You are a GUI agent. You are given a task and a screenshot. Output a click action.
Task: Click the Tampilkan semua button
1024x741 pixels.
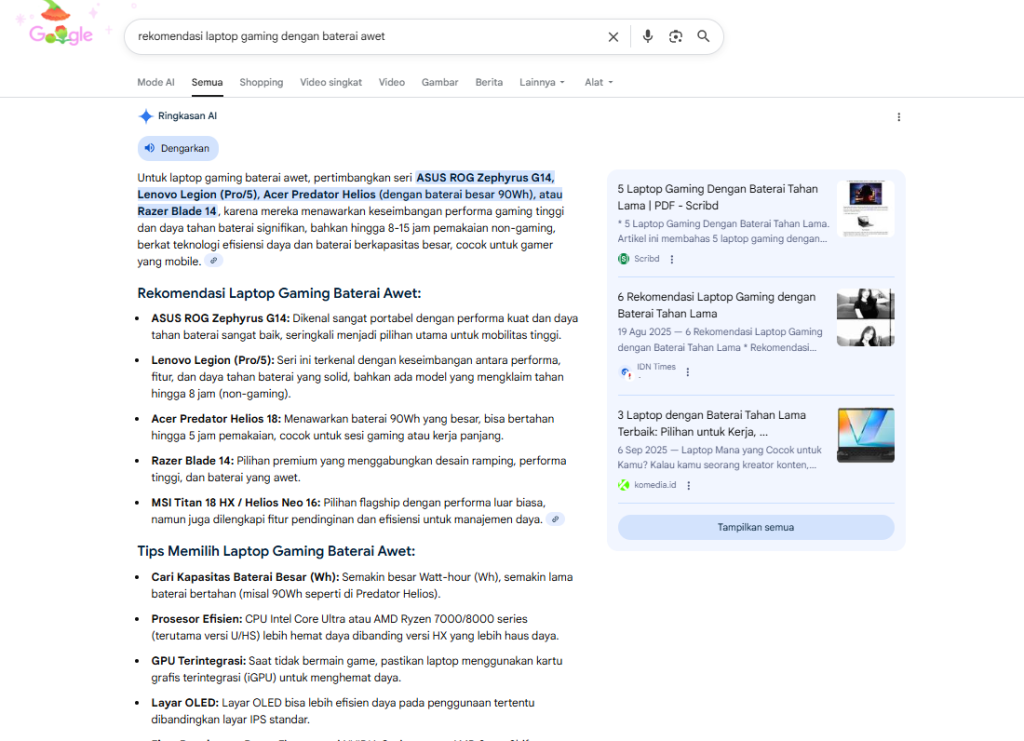pyautogui.click(x=755, y=527)
